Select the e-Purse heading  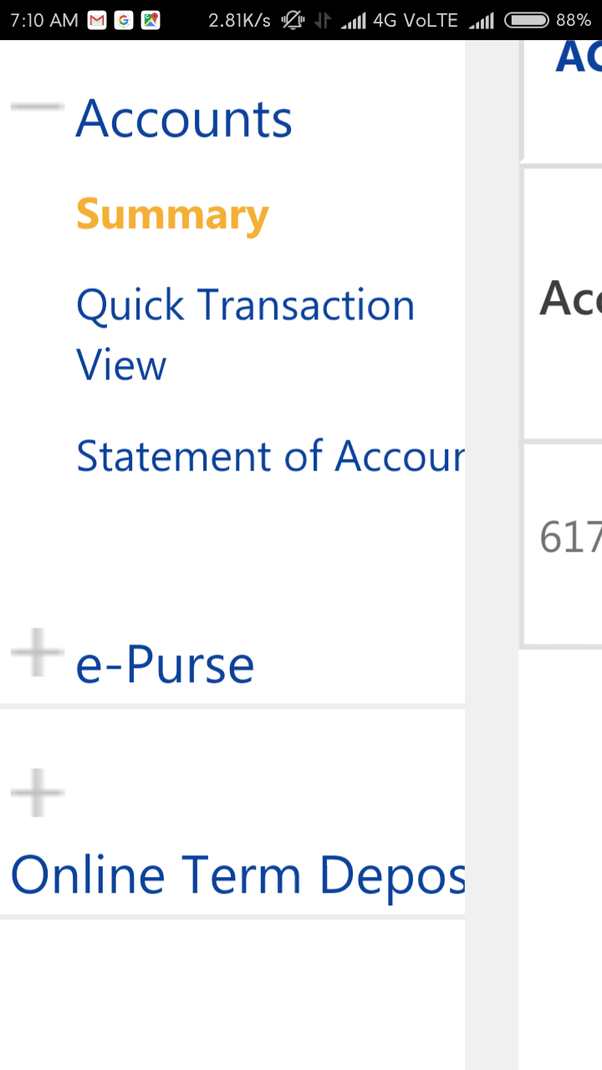pos(165,665)
